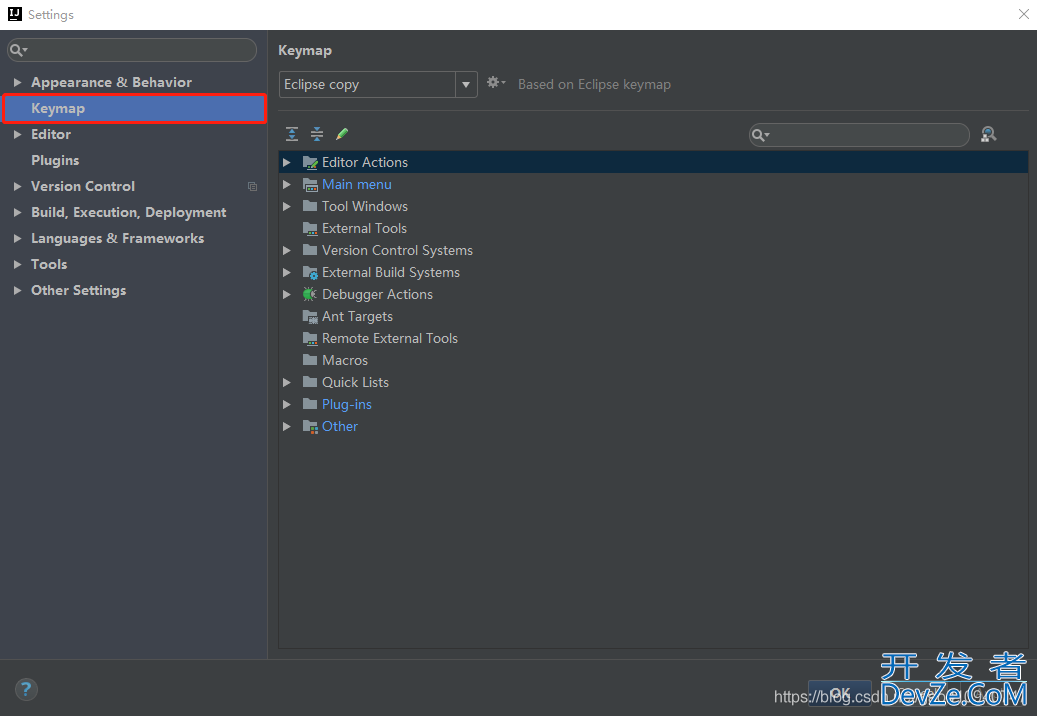This screenshot has width=1037, height=716.
Task: Select the Tool Windows row text
Action: (364, 206)
